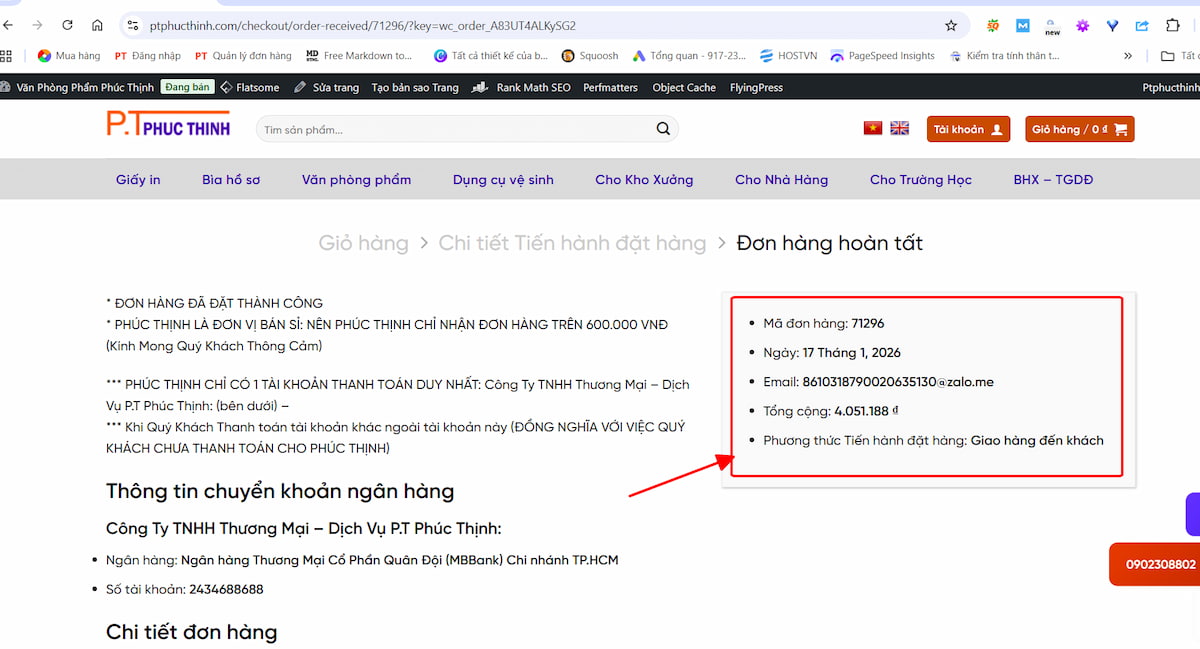Select Văn phòng phẩm menu item

point(356,180)
